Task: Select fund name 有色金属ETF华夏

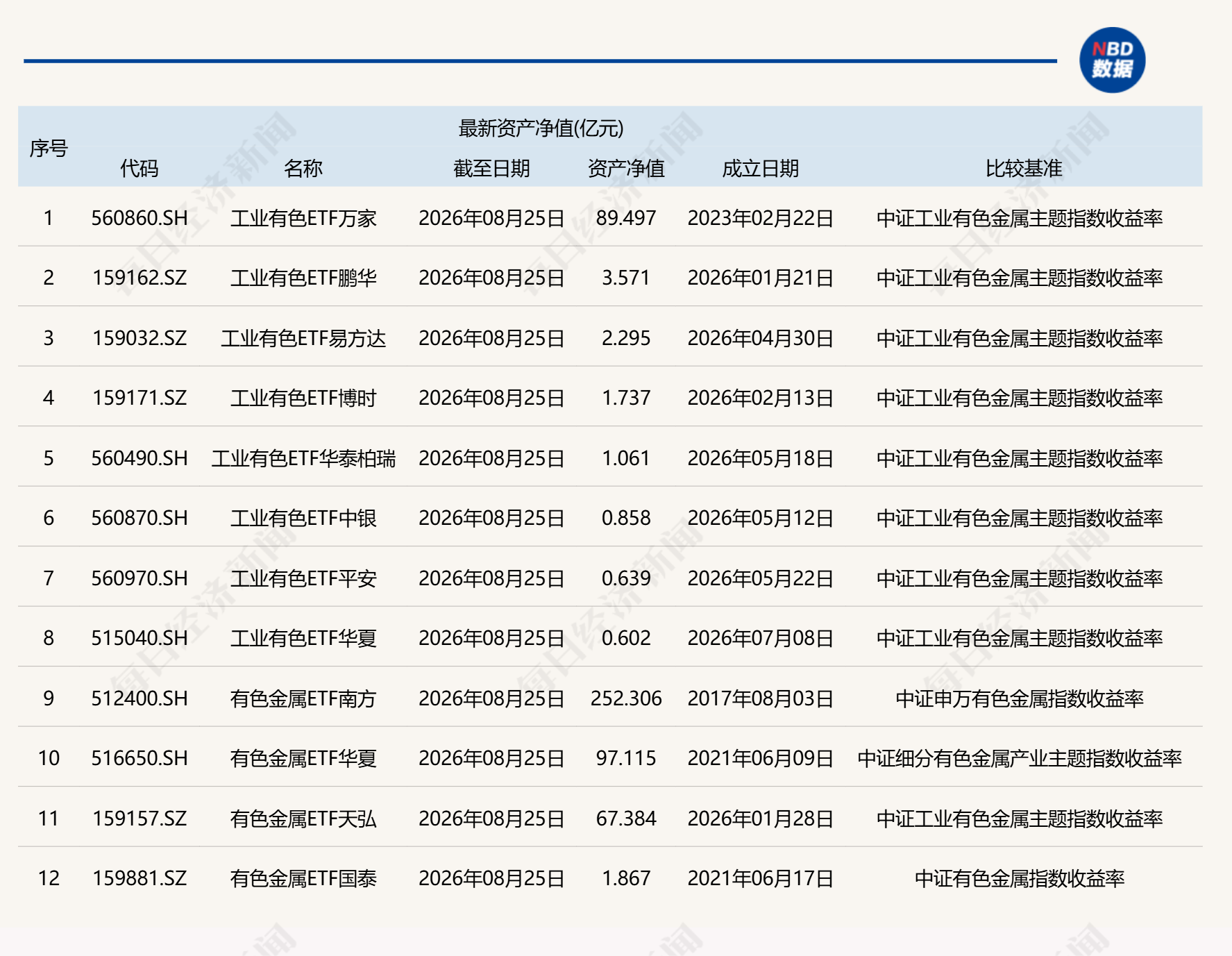Action: [x=303, y=758]
